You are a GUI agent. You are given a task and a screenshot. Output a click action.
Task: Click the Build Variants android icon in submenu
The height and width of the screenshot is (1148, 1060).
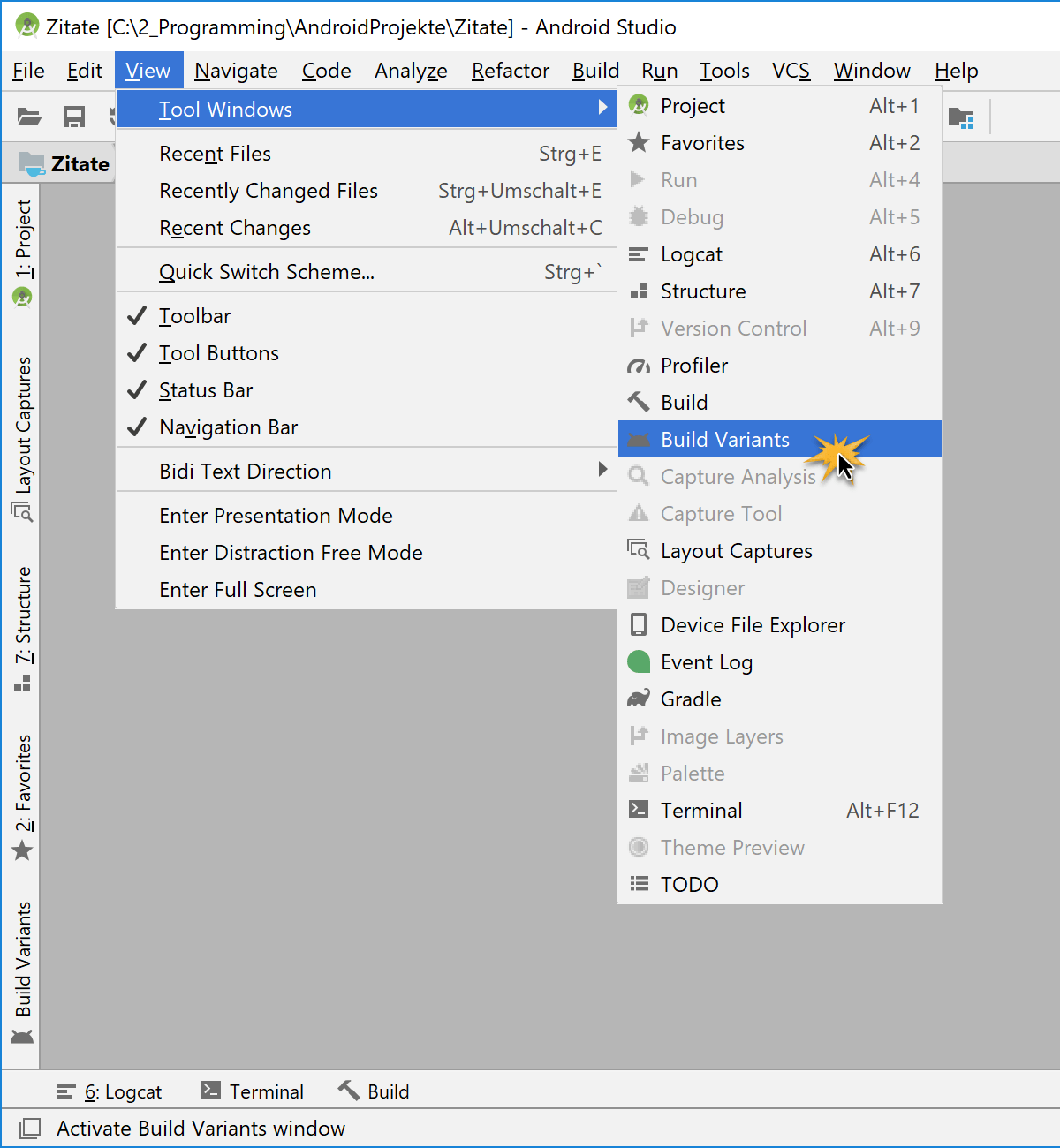(x=639, y=440)
